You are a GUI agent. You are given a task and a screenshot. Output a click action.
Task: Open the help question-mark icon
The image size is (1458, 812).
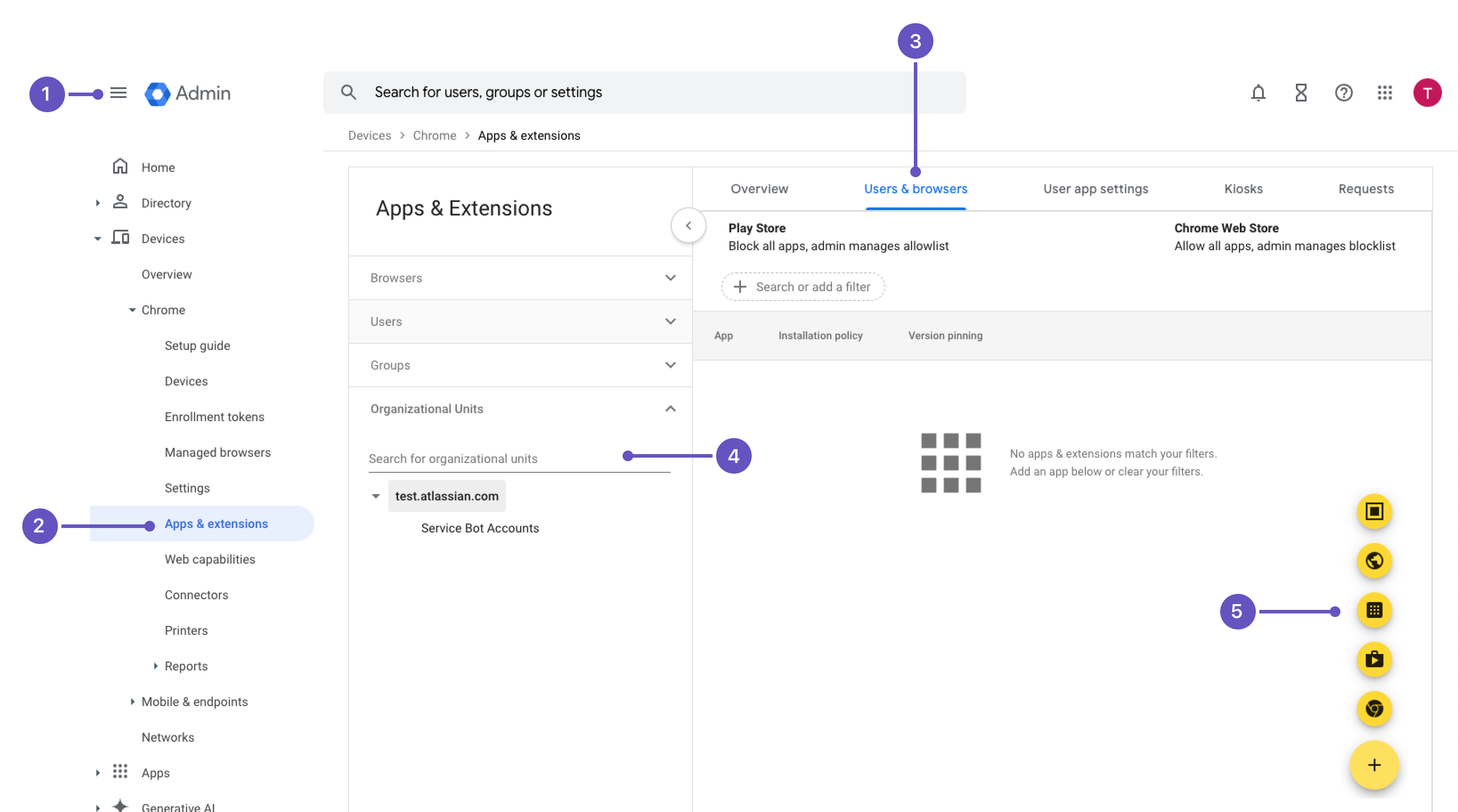point(1344,92)
